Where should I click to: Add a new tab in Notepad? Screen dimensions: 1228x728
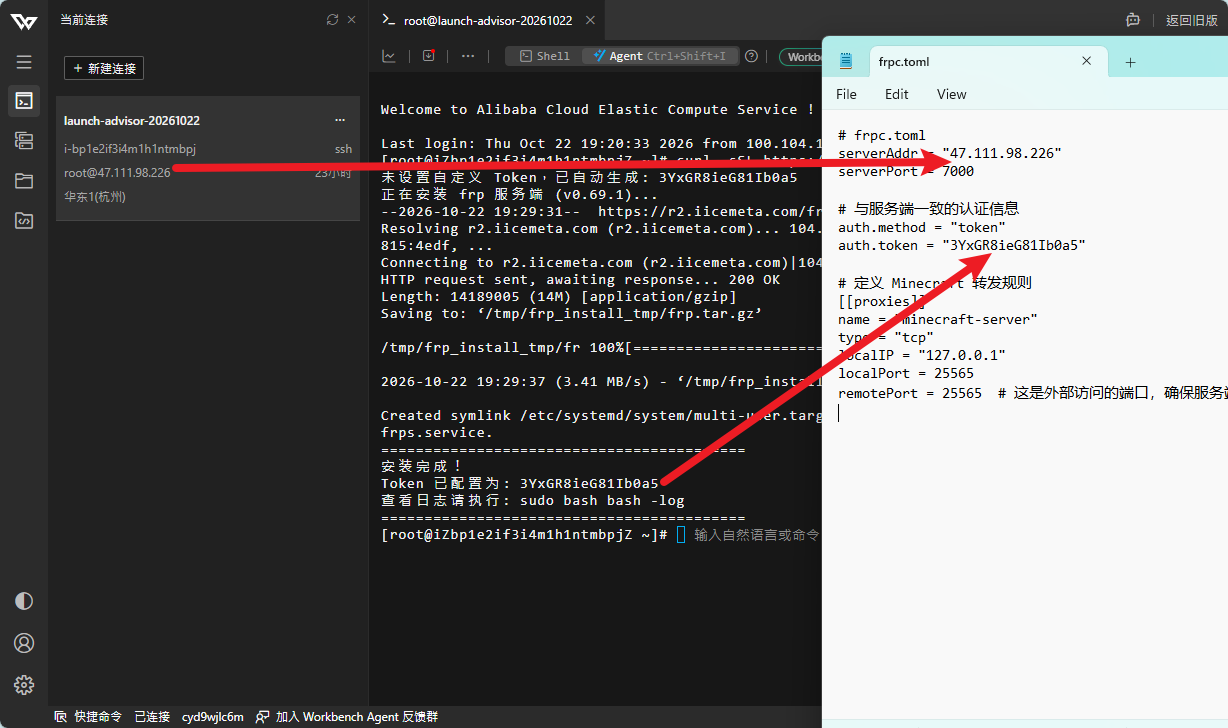tap(1130, 62)
